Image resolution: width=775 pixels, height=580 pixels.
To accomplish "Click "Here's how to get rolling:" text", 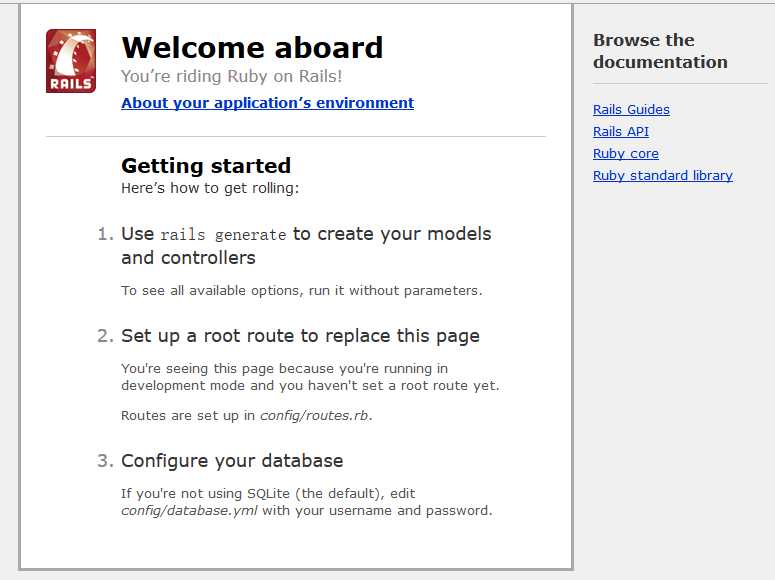I will click(210, 188).
